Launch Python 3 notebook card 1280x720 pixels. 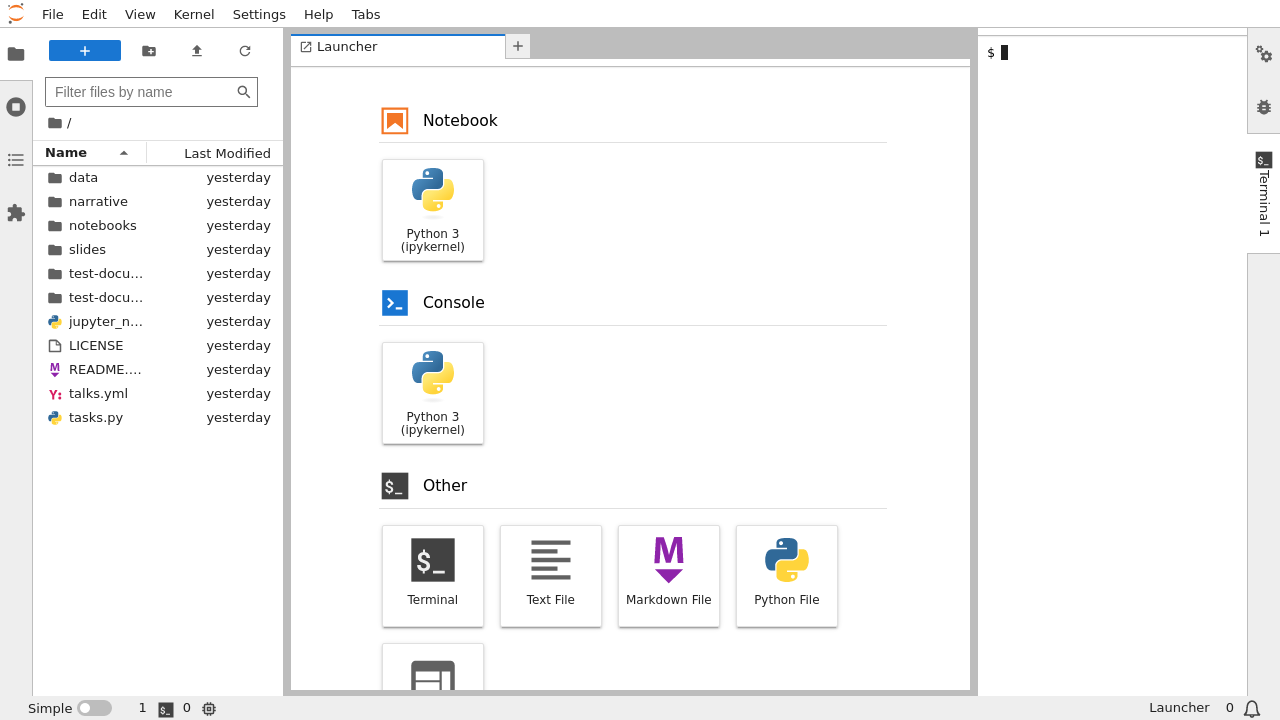[x=433, y=210]
